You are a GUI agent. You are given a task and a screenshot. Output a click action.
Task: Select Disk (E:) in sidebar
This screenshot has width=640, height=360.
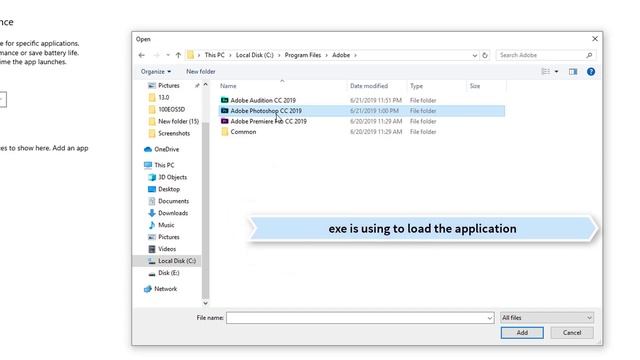click(x=169, y=273)
